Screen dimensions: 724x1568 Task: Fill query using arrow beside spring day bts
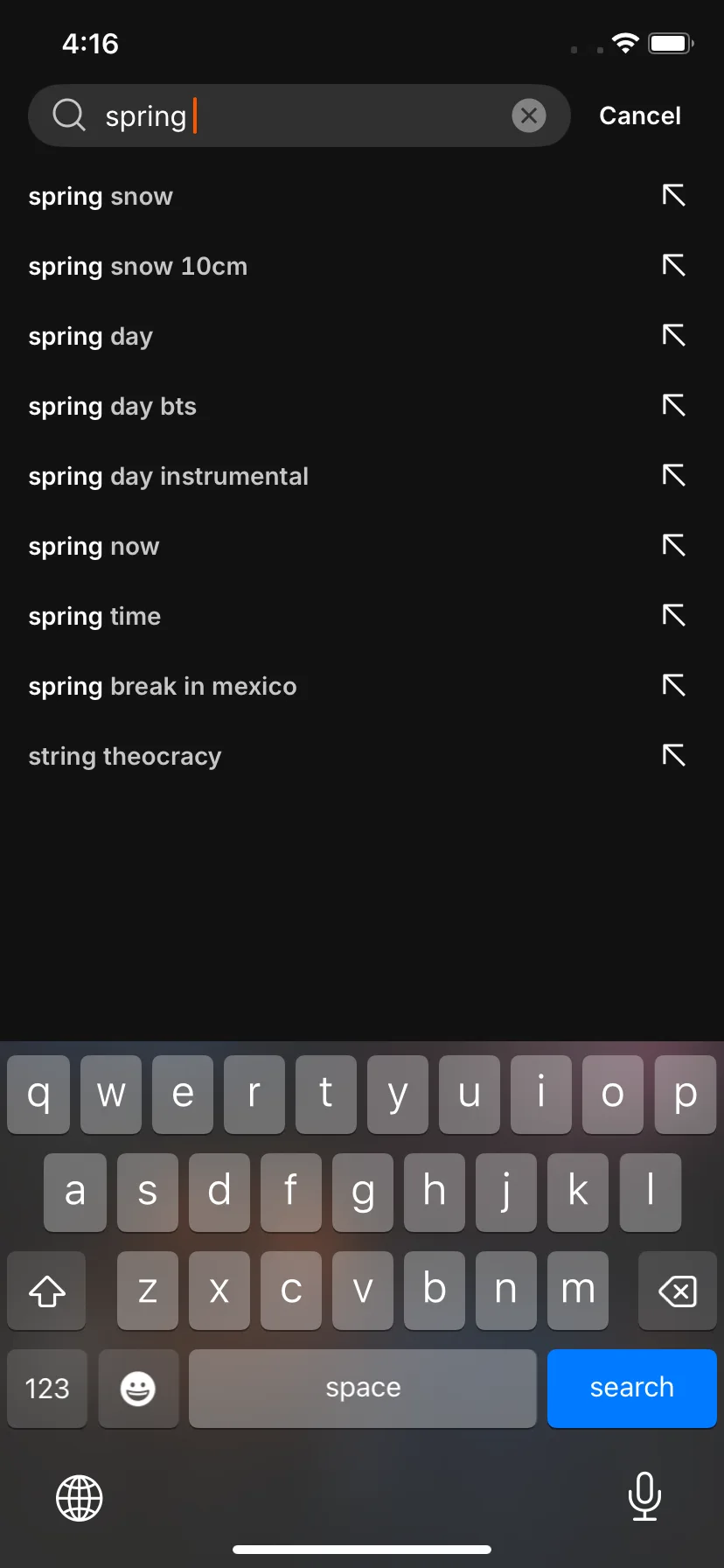click(673, 405)
